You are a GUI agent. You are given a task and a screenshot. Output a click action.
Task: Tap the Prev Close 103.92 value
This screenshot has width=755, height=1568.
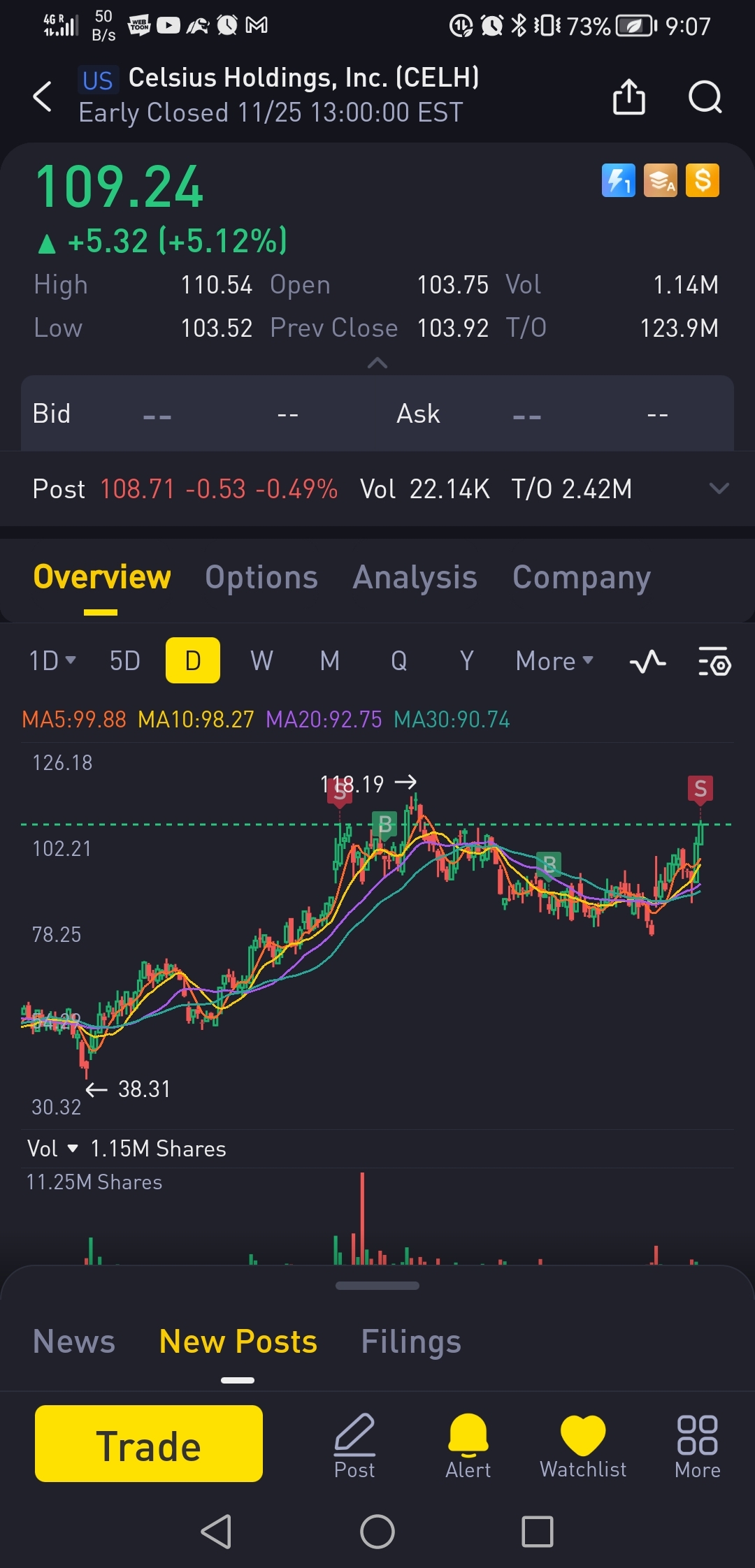pos(453,328)
